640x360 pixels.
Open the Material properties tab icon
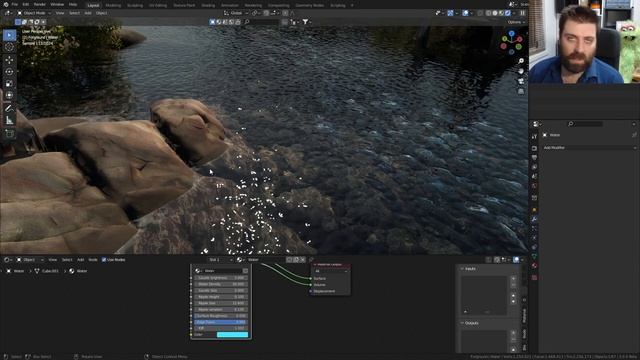coord(534,266)
